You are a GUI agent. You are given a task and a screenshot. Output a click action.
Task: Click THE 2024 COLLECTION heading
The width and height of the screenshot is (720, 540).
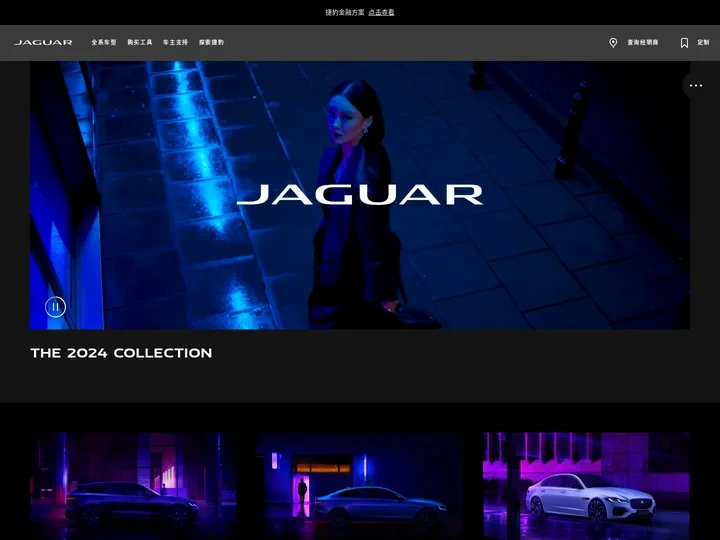coord(121,353)
